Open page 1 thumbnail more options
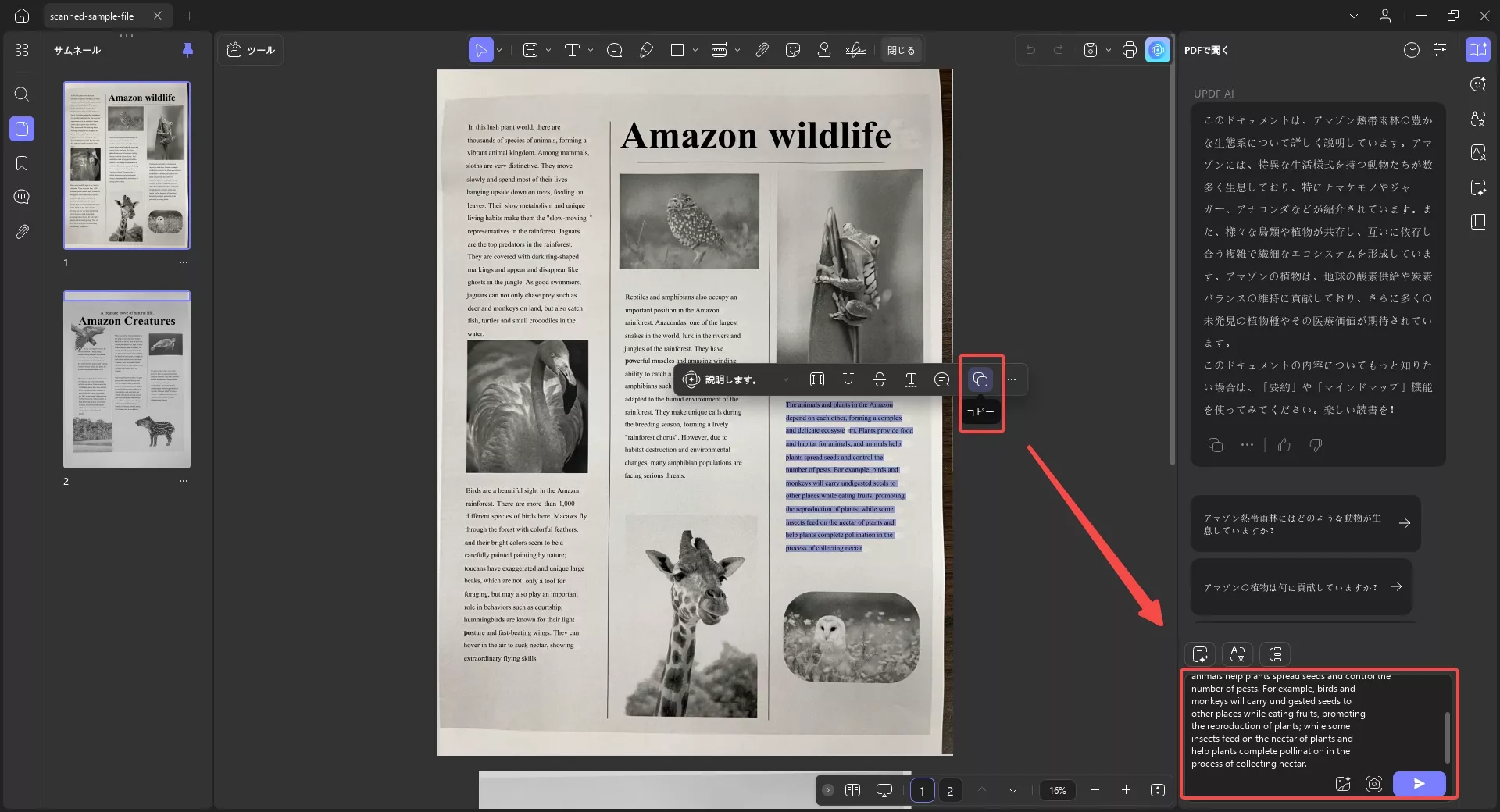This screenshot has height=812, width=1500. click(184, 262)
